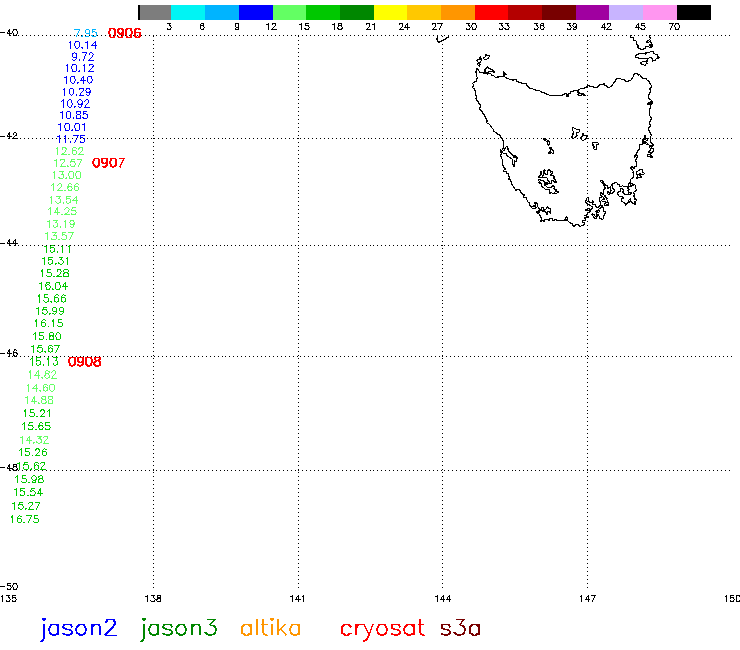The width and height of the screenshot is (740, 650).
Task: Click the orange color bar segment before 30
Action: [x=458, y=12]
